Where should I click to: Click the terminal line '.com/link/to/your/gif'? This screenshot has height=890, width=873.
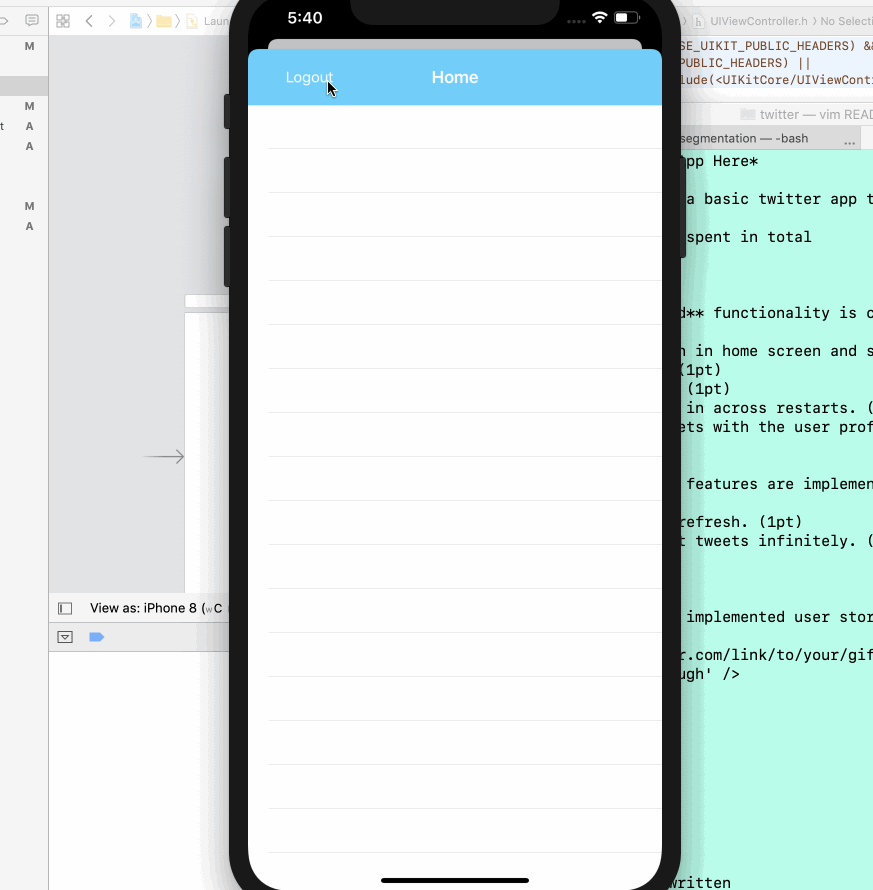click(777, 655)
